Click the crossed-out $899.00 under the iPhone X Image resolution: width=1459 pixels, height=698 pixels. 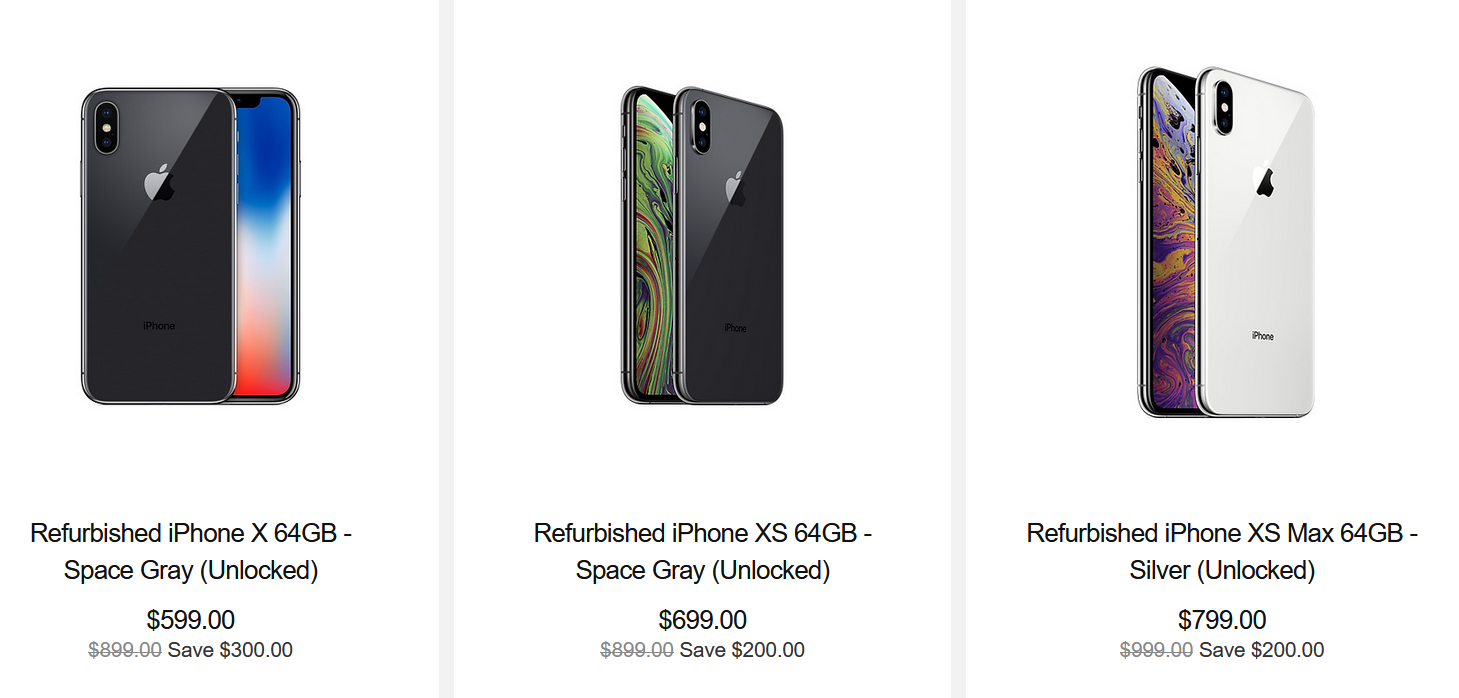(125, 650)
